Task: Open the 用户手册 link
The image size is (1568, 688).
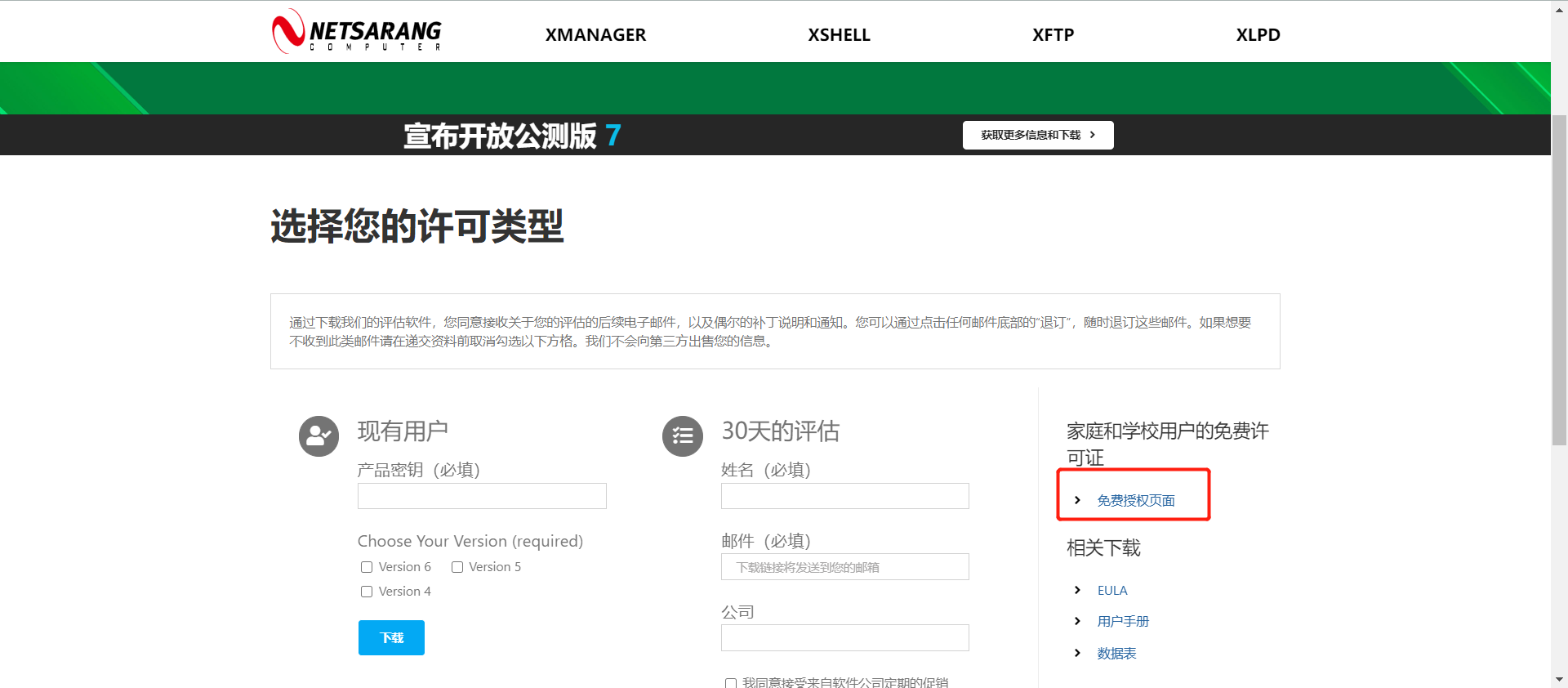Action: click(x=1123, y=621)
